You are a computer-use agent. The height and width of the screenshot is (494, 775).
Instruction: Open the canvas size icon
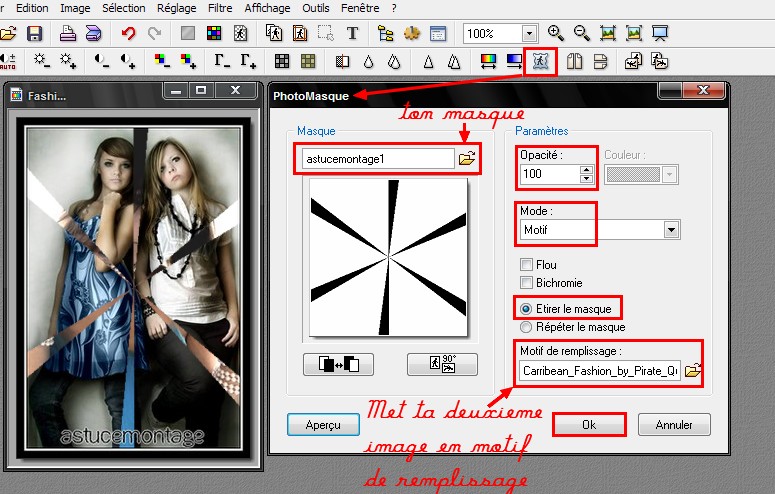pos(300,34)
